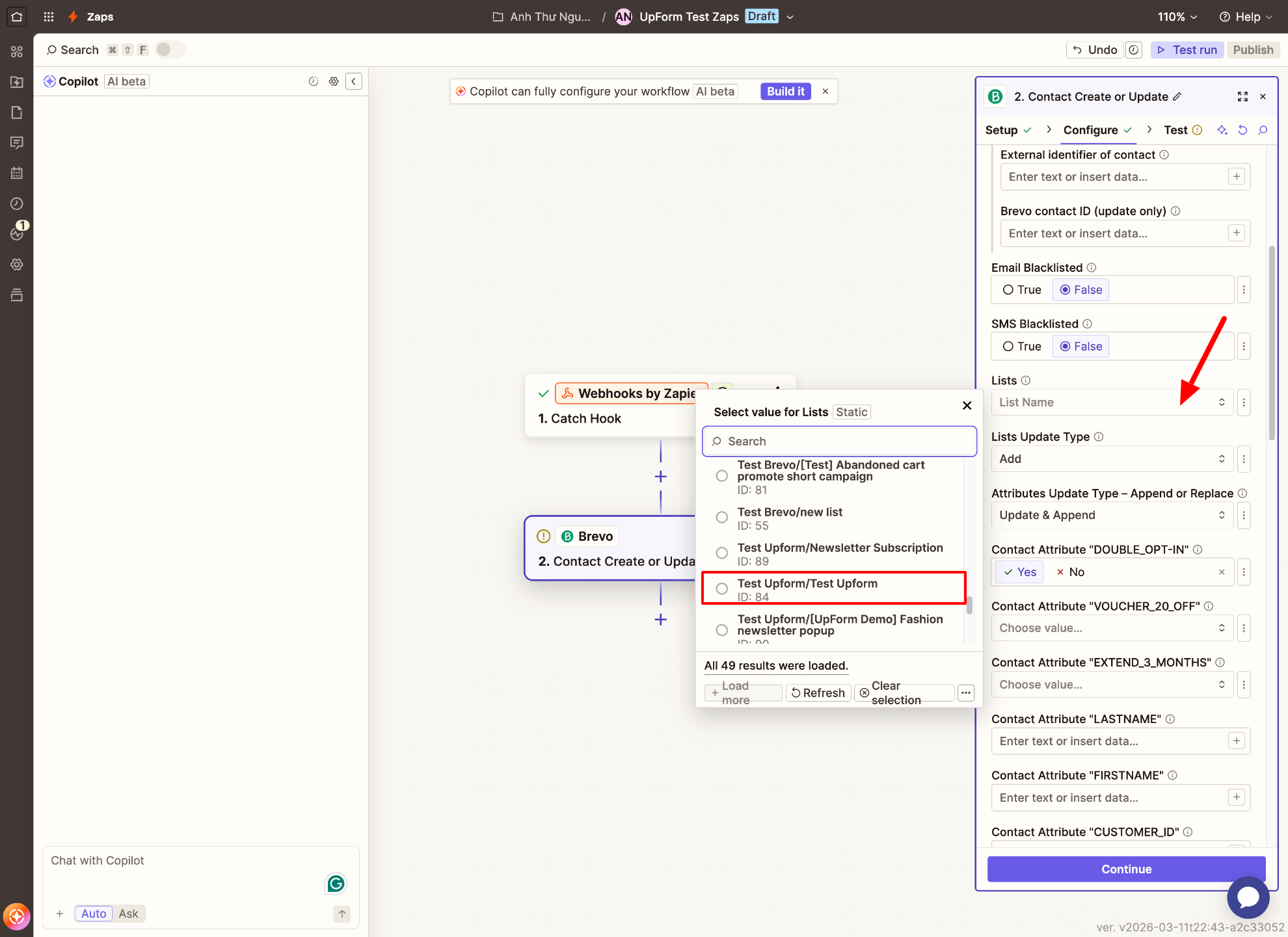Expand the zap title options chevron
1288x937 pixels.
click(790, 17)
